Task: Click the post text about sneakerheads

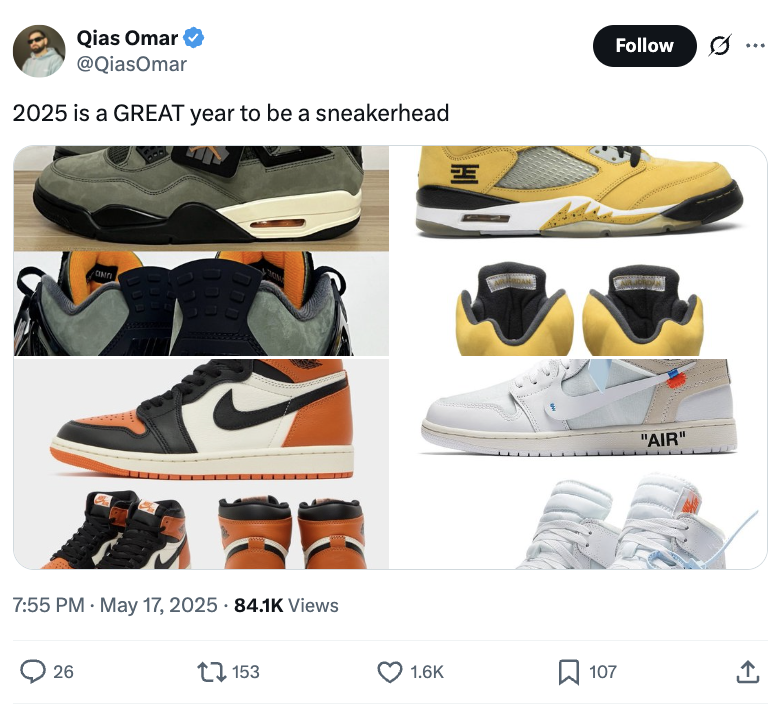Action: [x=231, y=113]
